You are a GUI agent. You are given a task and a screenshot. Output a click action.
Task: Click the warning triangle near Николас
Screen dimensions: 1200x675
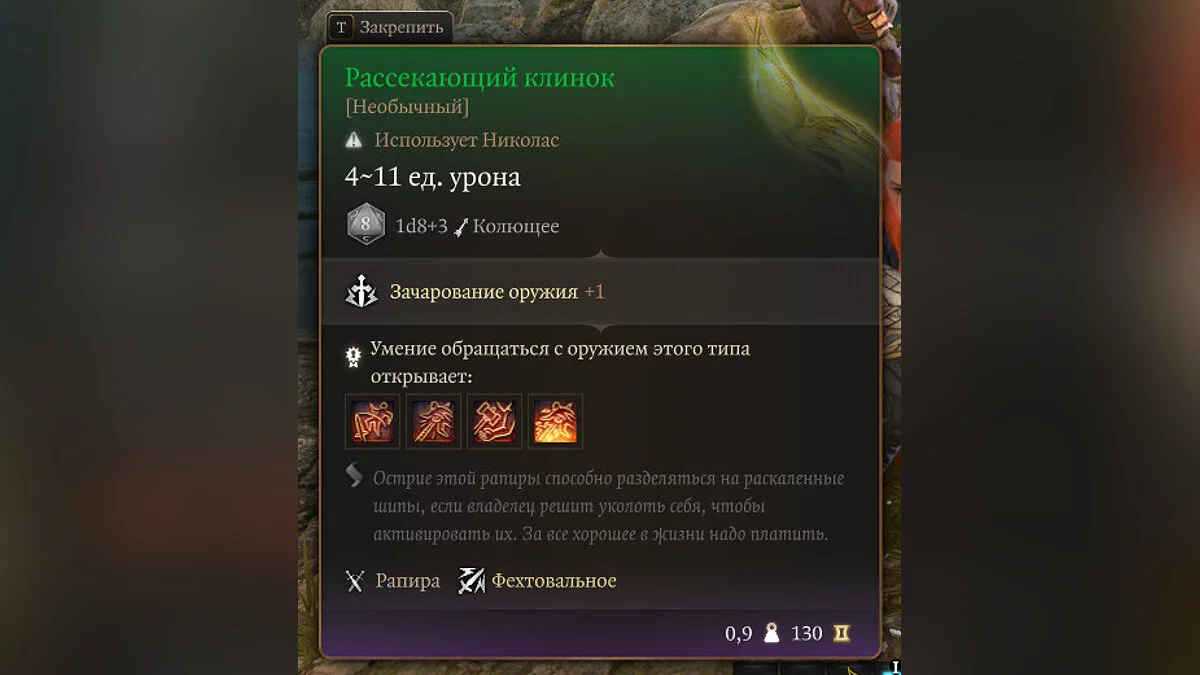(353, 141)
